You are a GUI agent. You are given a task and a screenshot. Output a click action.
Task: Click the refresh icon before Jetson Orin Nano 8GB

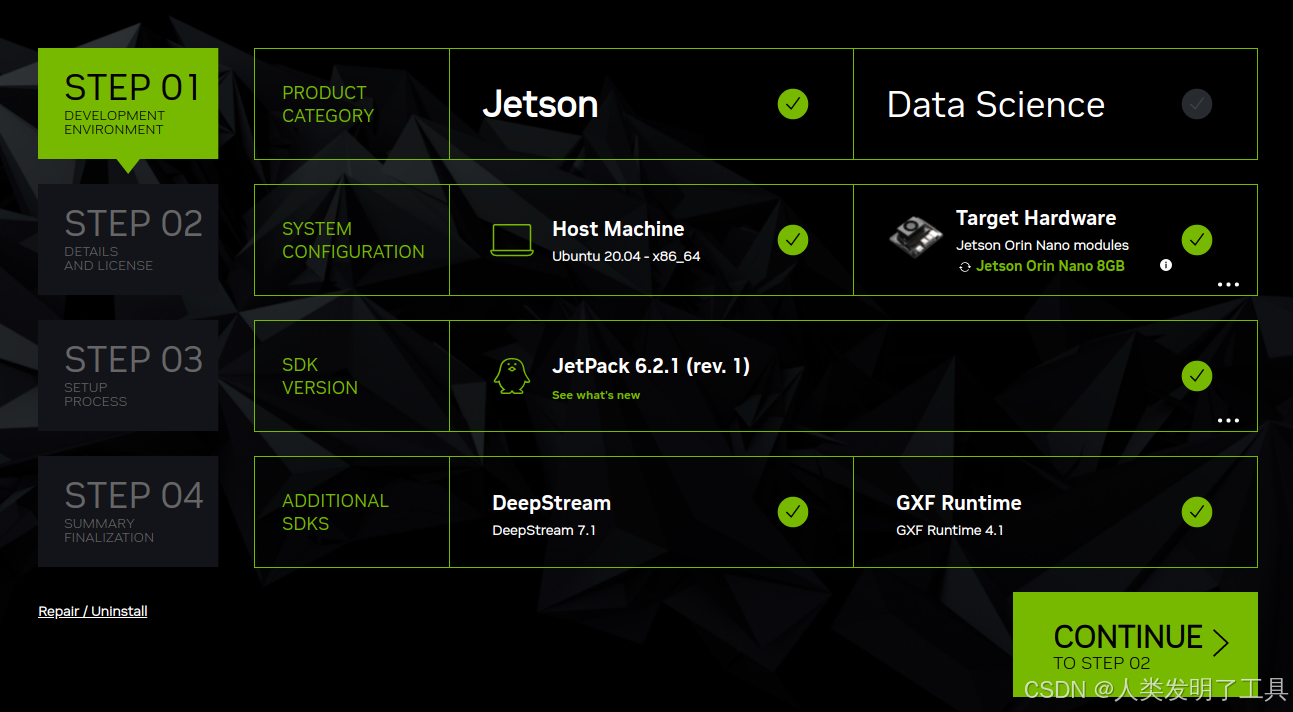coord(964,267)
